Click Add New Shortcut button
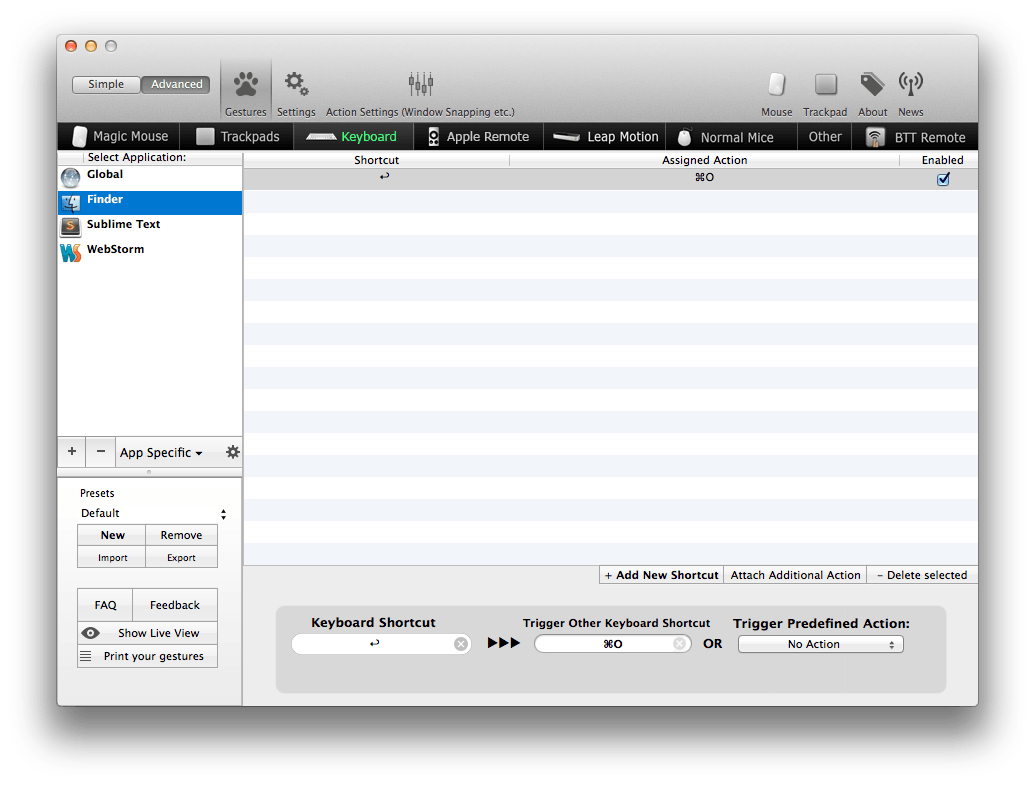Image resolution: width=1035 pixels, height=785 pixels. 661,575
